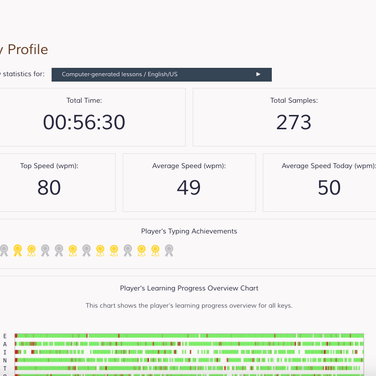
Task: Select the average speed today value 50
Action: (x=329, y=187)
